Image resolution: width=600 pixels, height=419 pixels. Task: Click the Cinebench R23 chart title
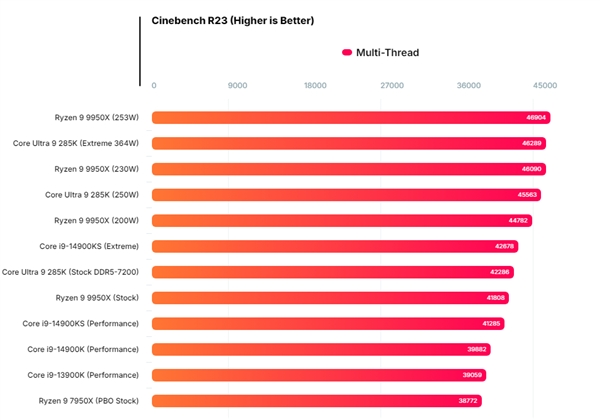click(233, 21)
